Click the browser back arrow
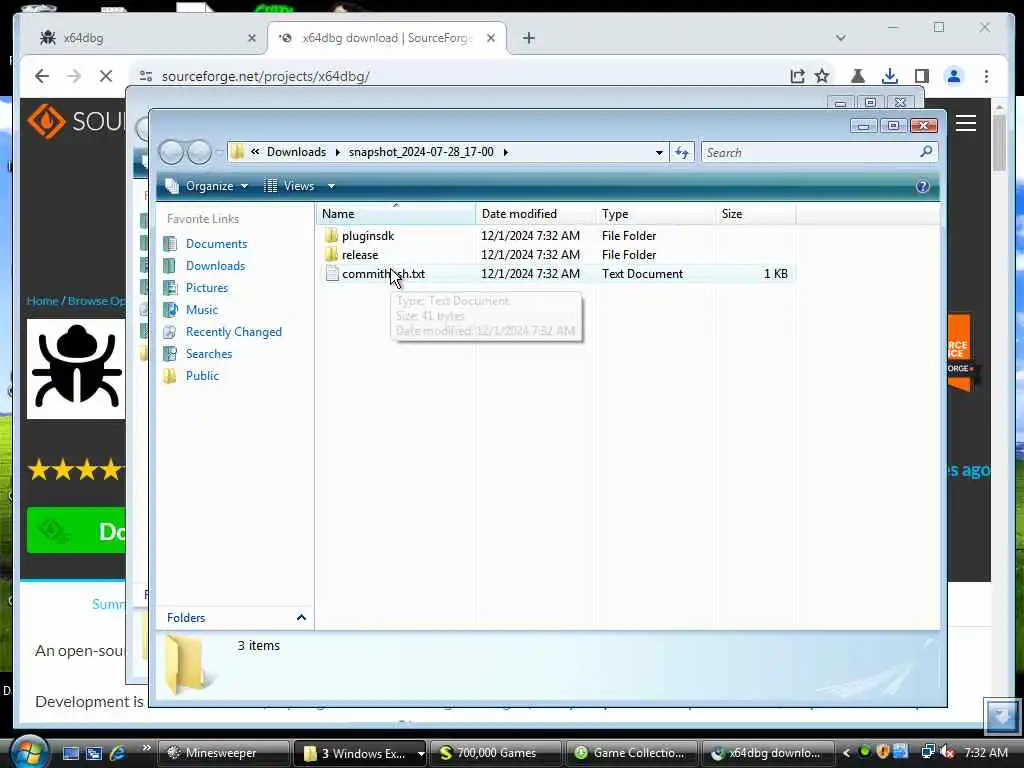The width and height of the screenshot is (1024, 768). [42, 76]
